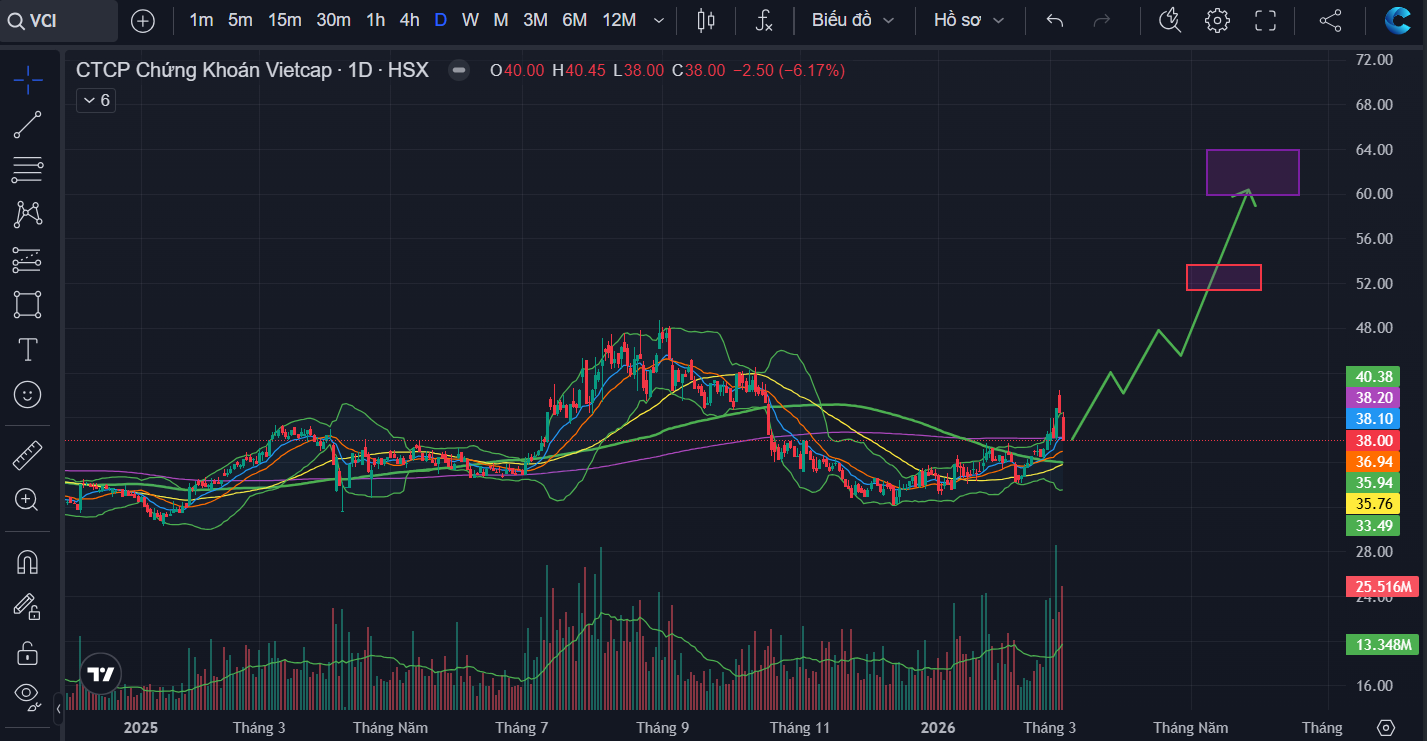The width and height of the screenshot is (1427, 741).
Task: Click the CTCP Chứng Khoán Vietcap chart title
Action: pos(252,70)
